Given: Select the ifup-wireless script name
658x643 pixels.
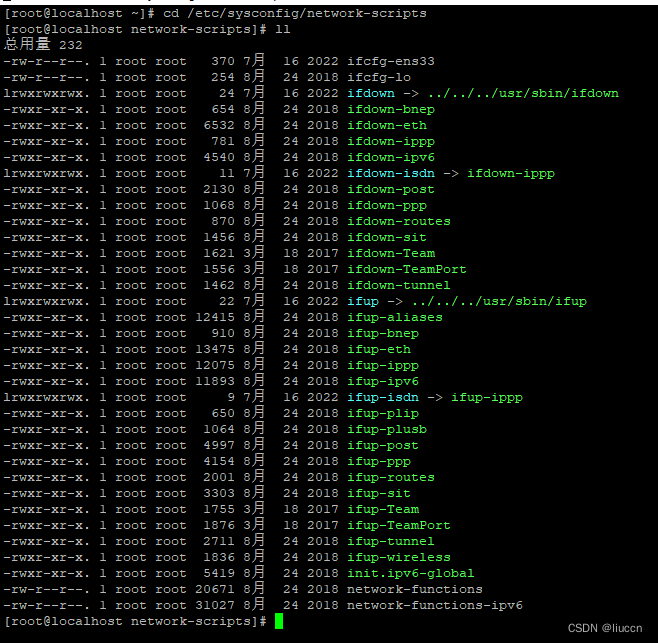Looking at the screenshot, I should [x=399, y=557].
